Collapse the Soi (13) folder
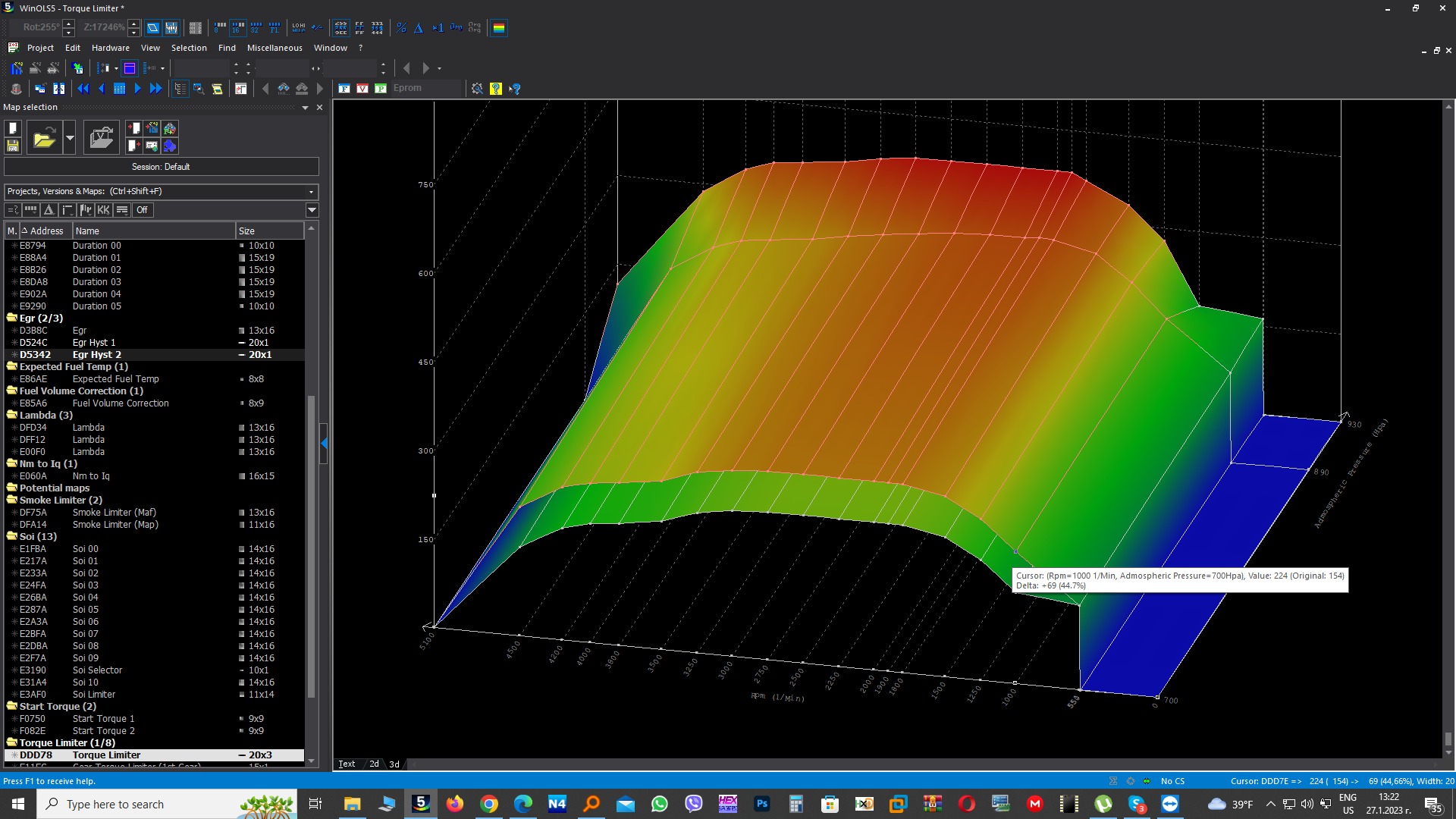 [12, 536]
